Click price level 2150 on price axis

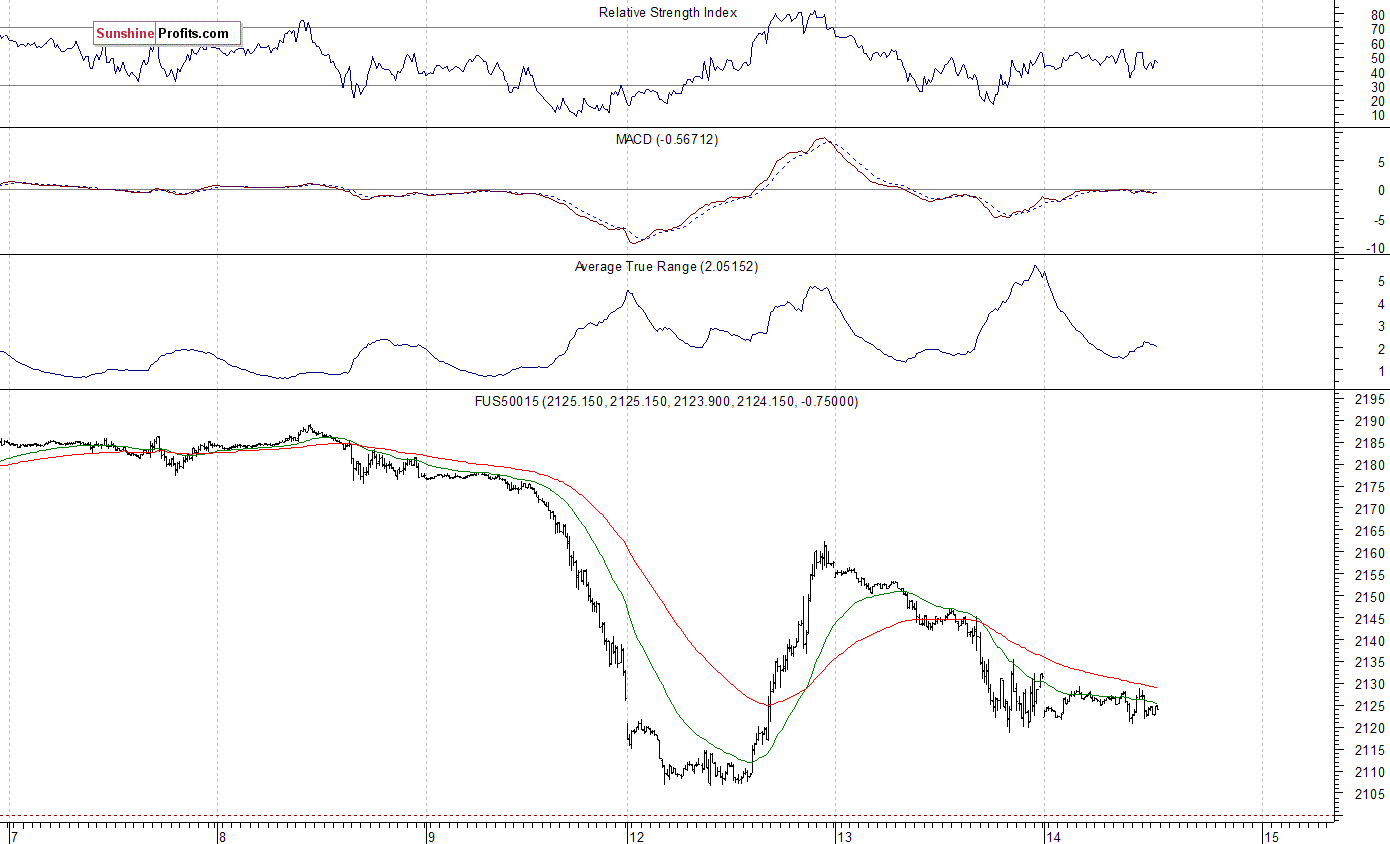1370,598
